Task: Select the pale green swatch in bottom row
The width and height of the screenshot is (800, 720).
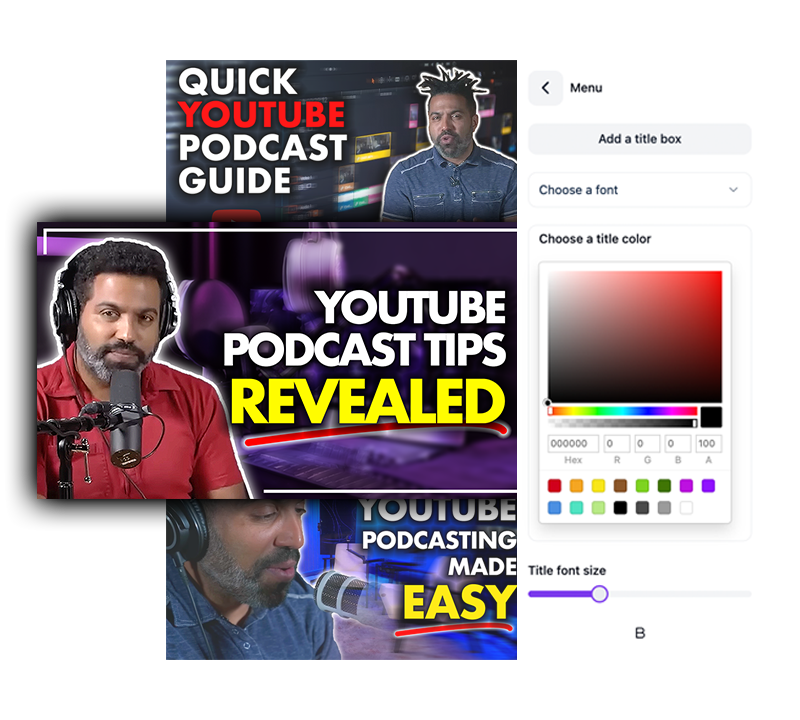Action: [x=598, y=508]
